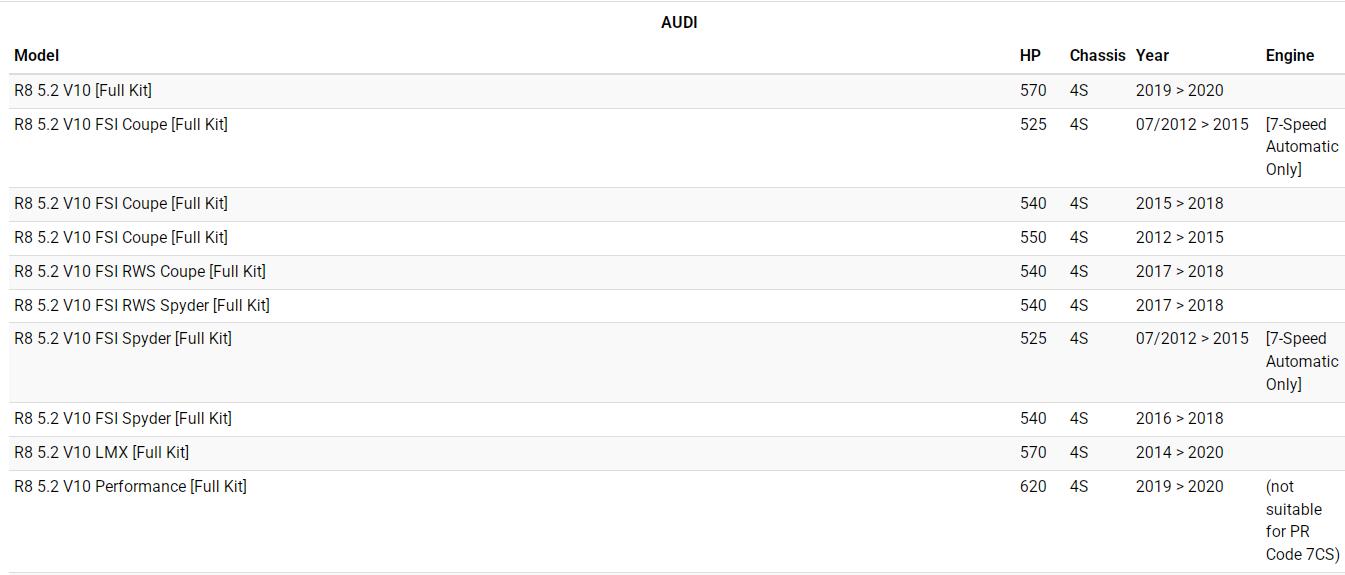Select the FSI Spyder model with 540 HP

[x=123, y=418]
